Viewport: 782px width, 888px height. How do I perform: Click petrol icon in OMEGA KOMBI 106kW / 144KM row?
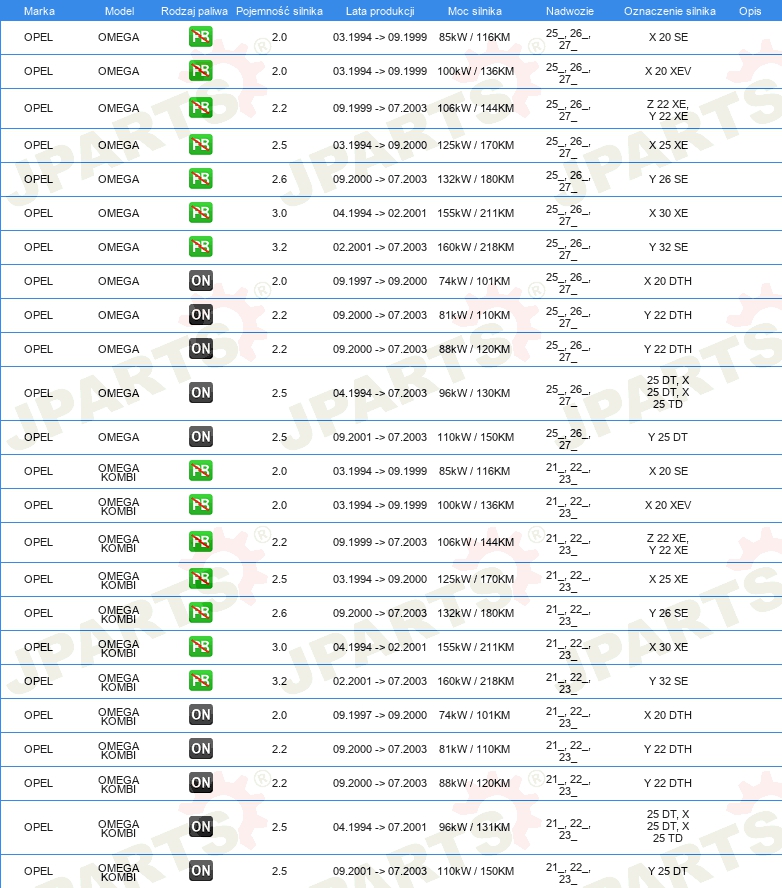pyautogui.click(x=200, y=542)
